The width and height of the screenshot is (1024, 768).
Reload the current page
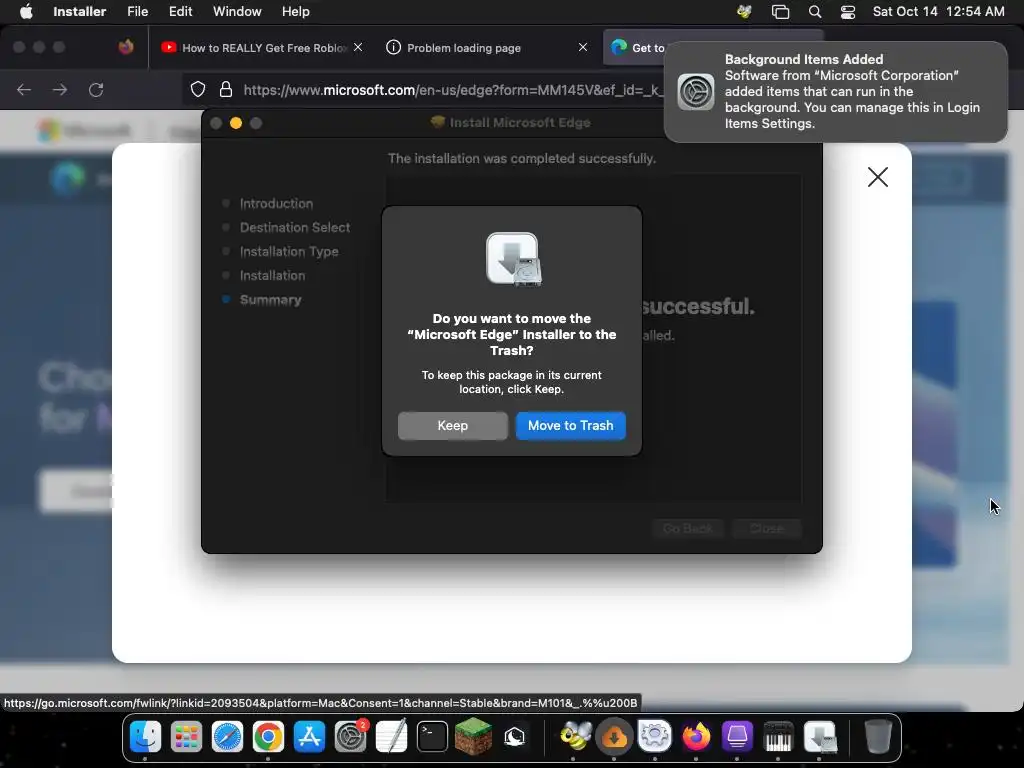(x=96, y=89)
